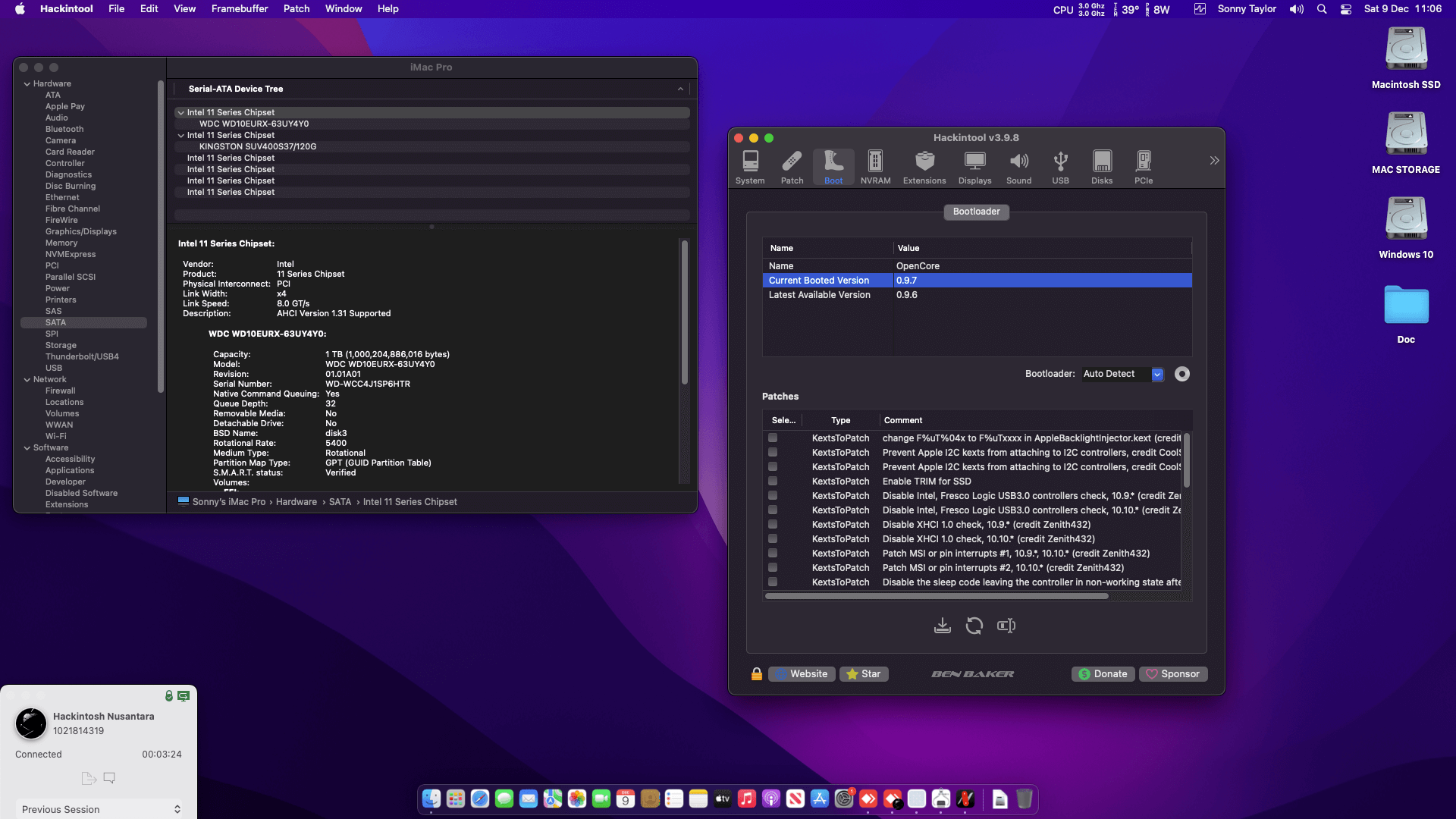Open the Bootloader Auto Detect dropdown
1456x819 pixels.
point(1157,374)
